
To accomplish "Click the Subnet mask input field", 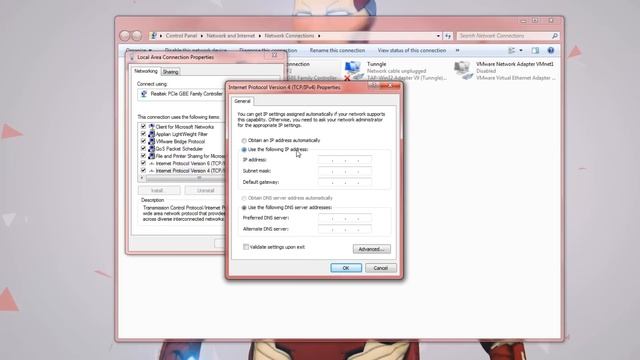I will tap(345, 171).
